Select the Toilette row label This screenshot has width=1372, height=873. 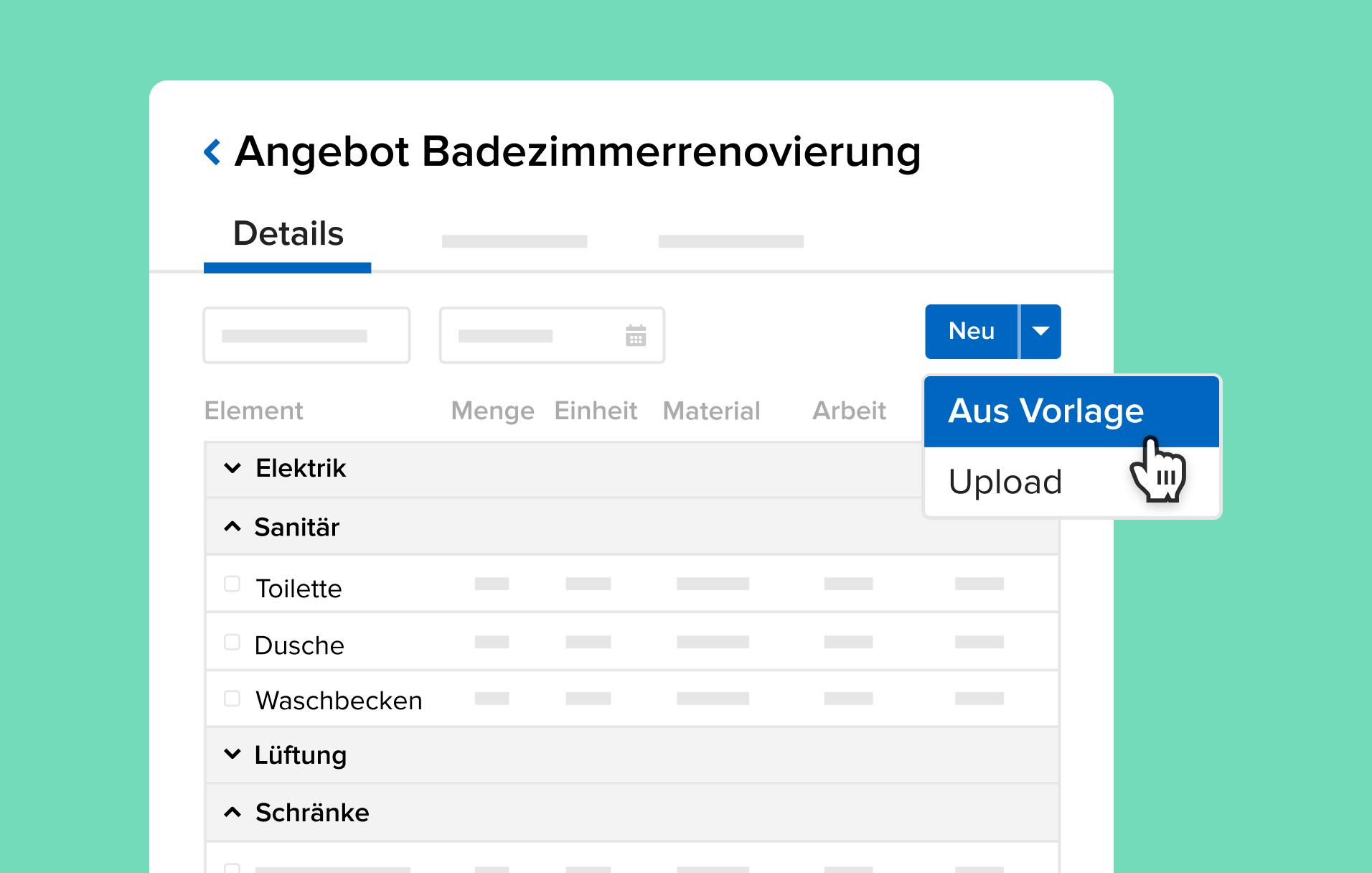point(299,589)
